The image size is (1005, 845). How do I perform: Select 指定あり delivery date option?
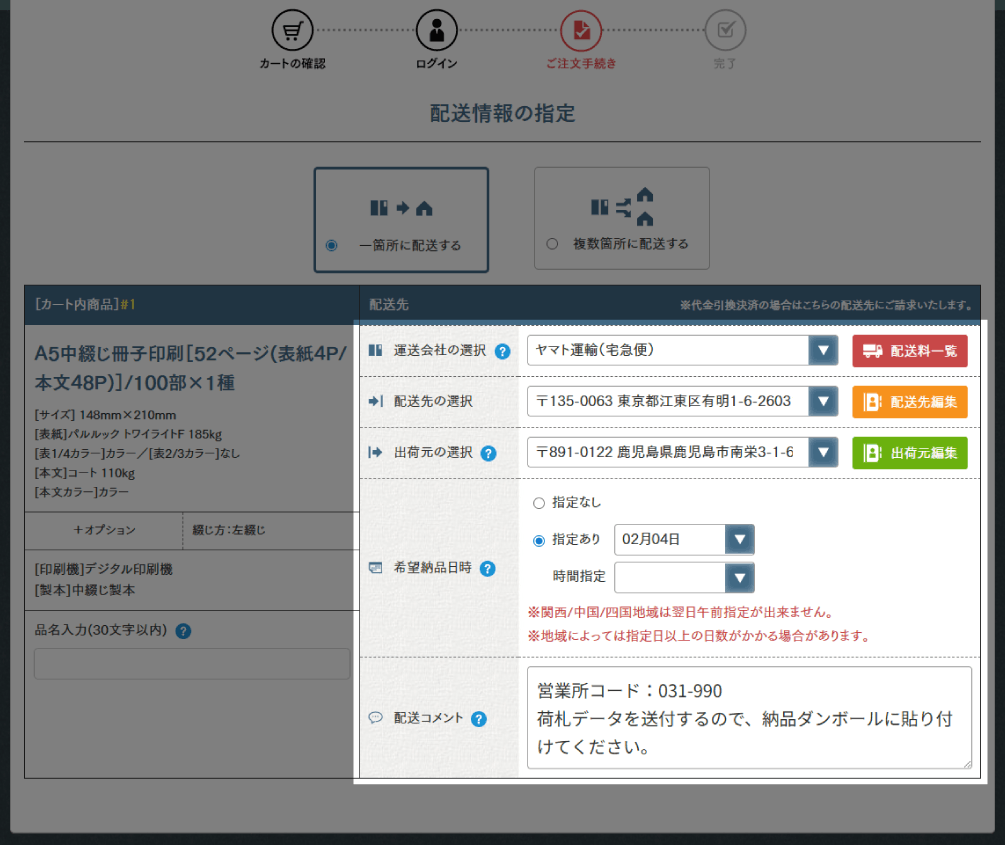540,540
